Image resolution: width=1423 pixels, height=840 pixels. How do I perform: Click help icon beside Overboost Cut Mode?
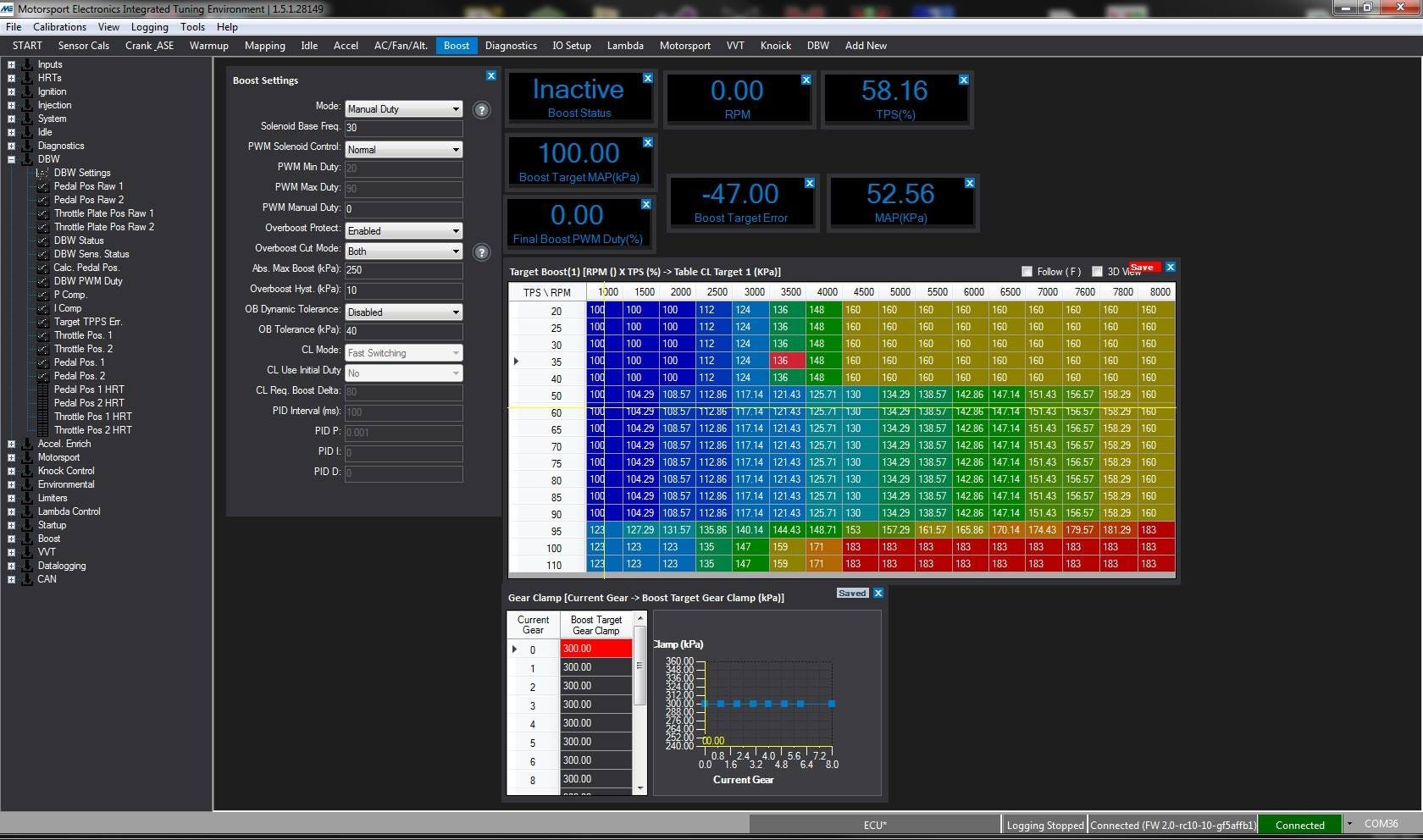pyautogui.click(x=481, y=252)
